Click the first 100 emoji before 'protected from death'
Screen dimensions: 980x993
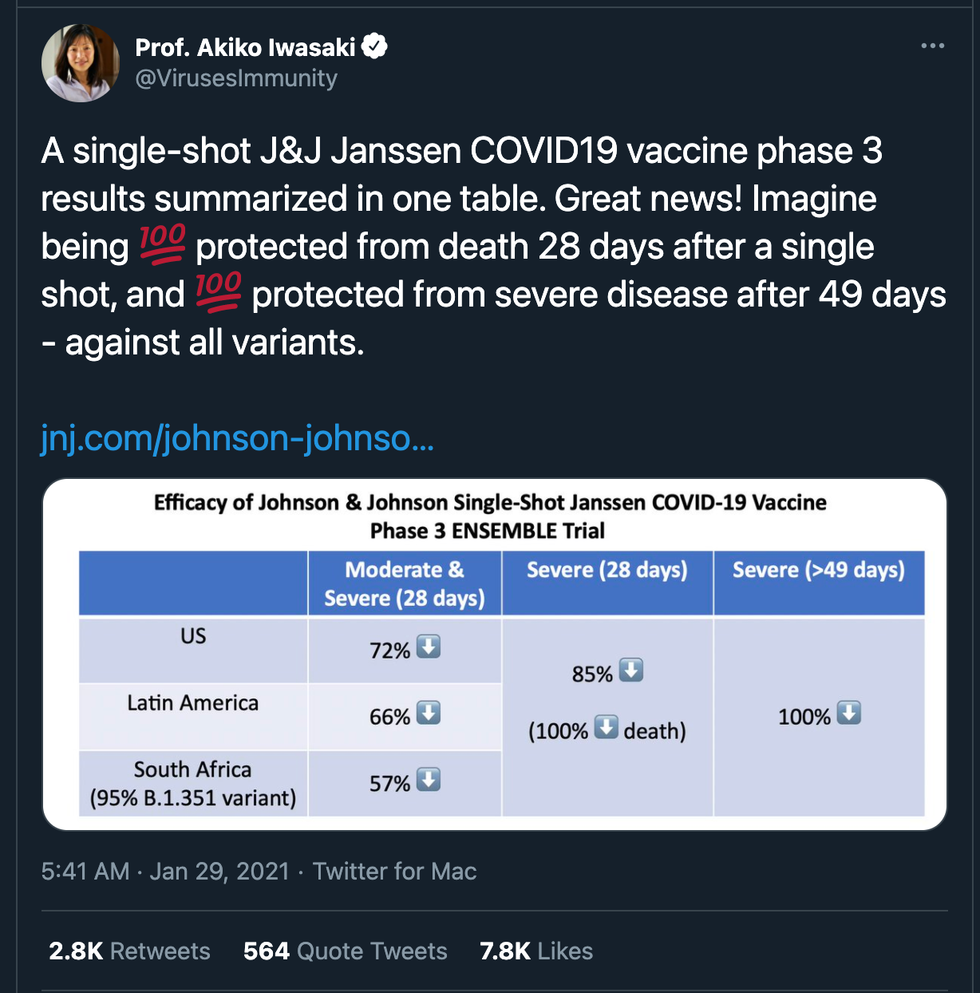pyautogui.click(x=160, y=246)
